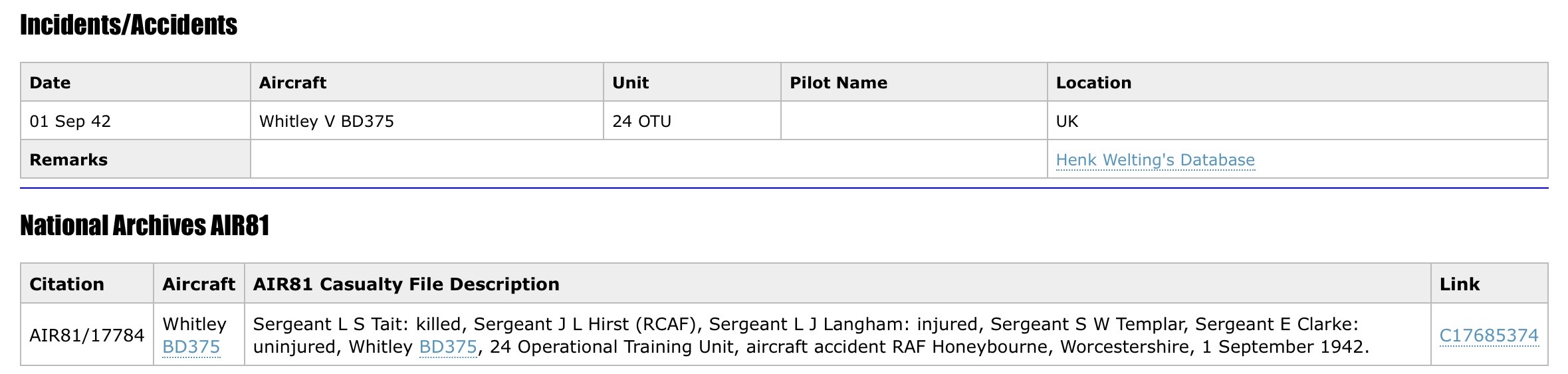Follow BD375 link inside the casualty description

click(x=448, y=347)
